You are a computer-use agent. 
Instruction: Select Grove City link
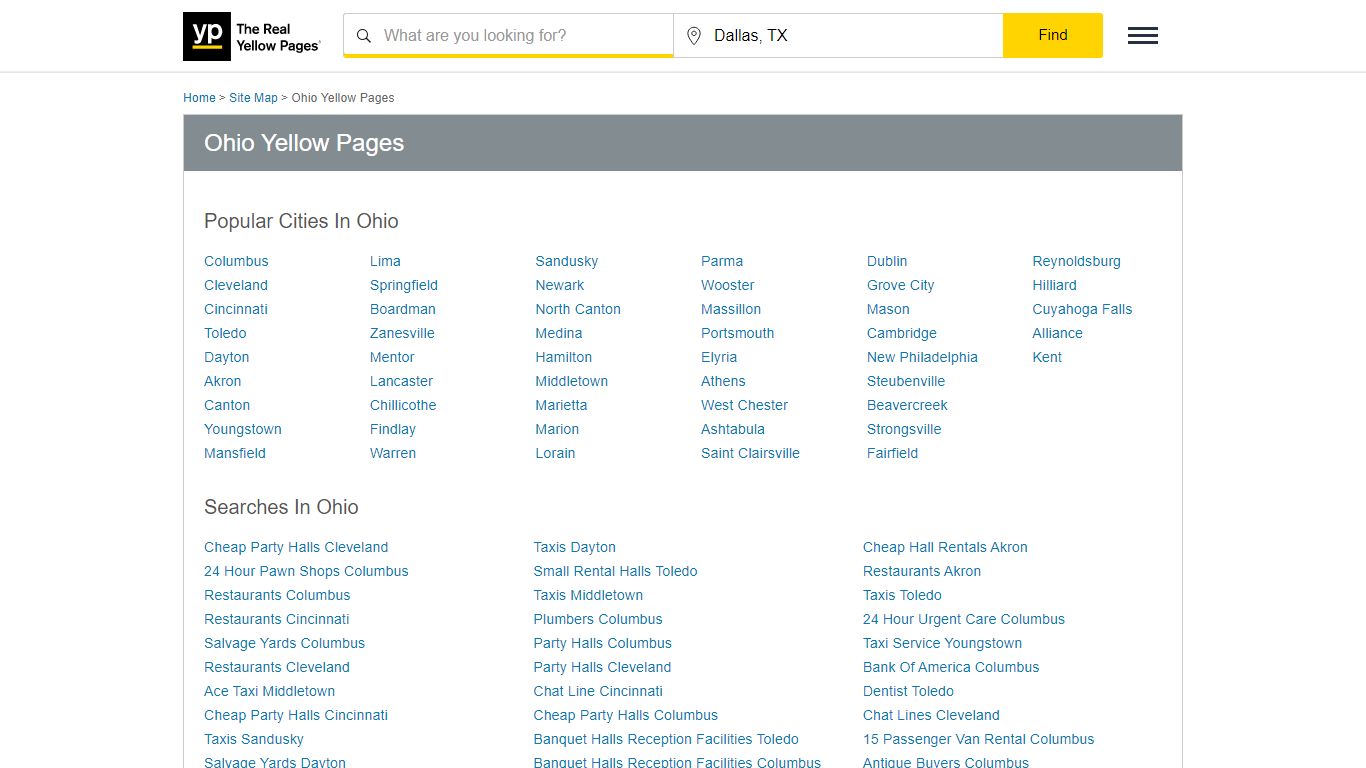pos(901,285)
